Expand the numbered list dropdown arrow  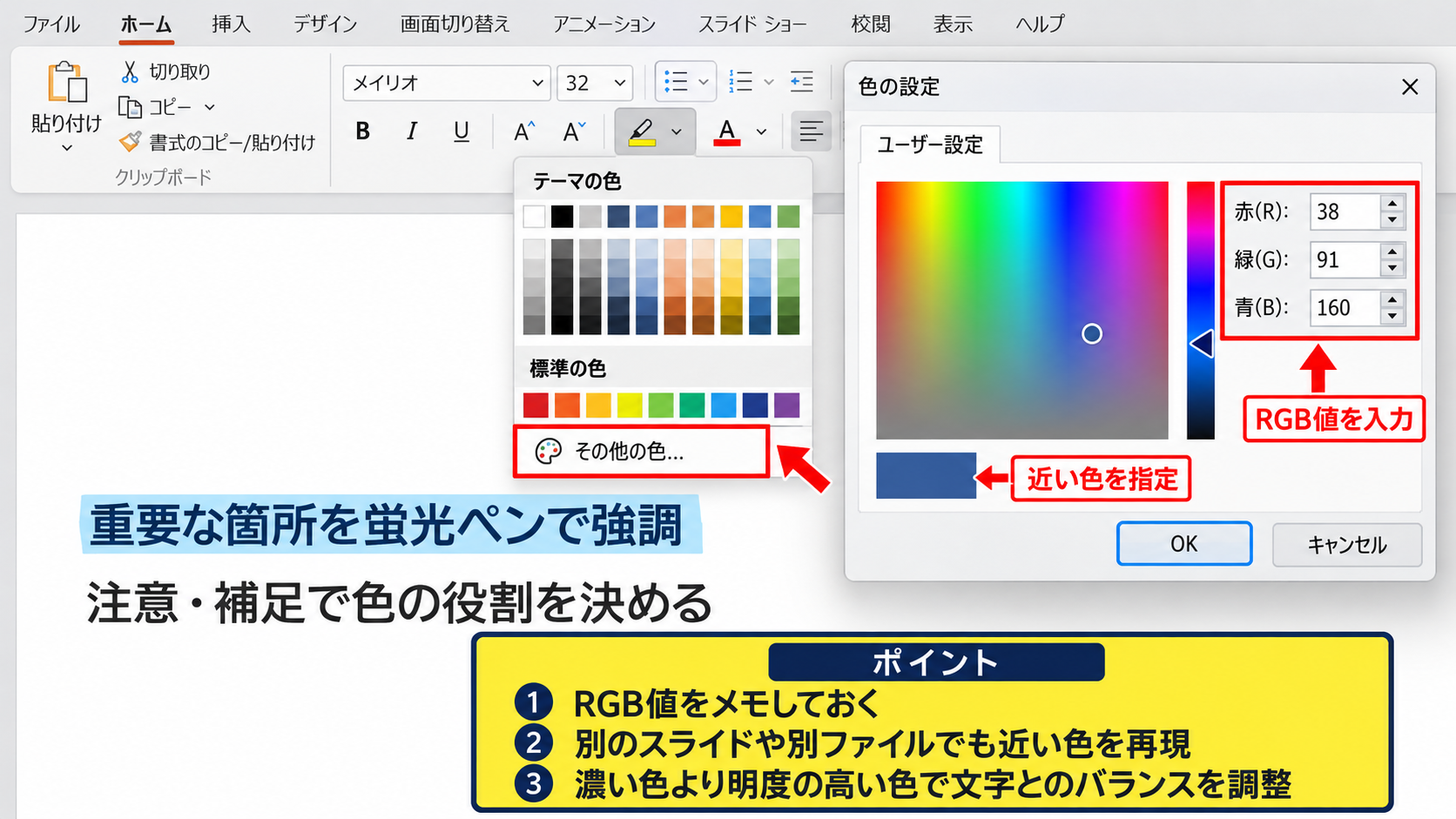(769, 83)
